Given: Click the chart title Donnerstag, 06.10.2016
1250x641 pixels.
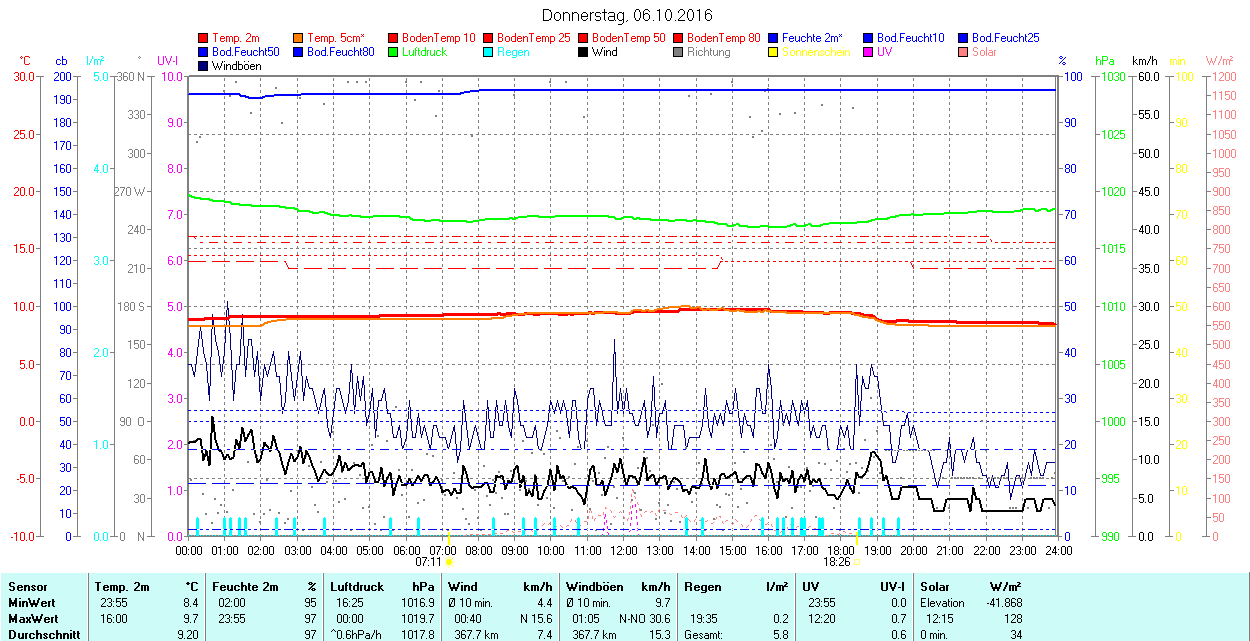Looking at the screenshot, I should (x=627, y=15).
